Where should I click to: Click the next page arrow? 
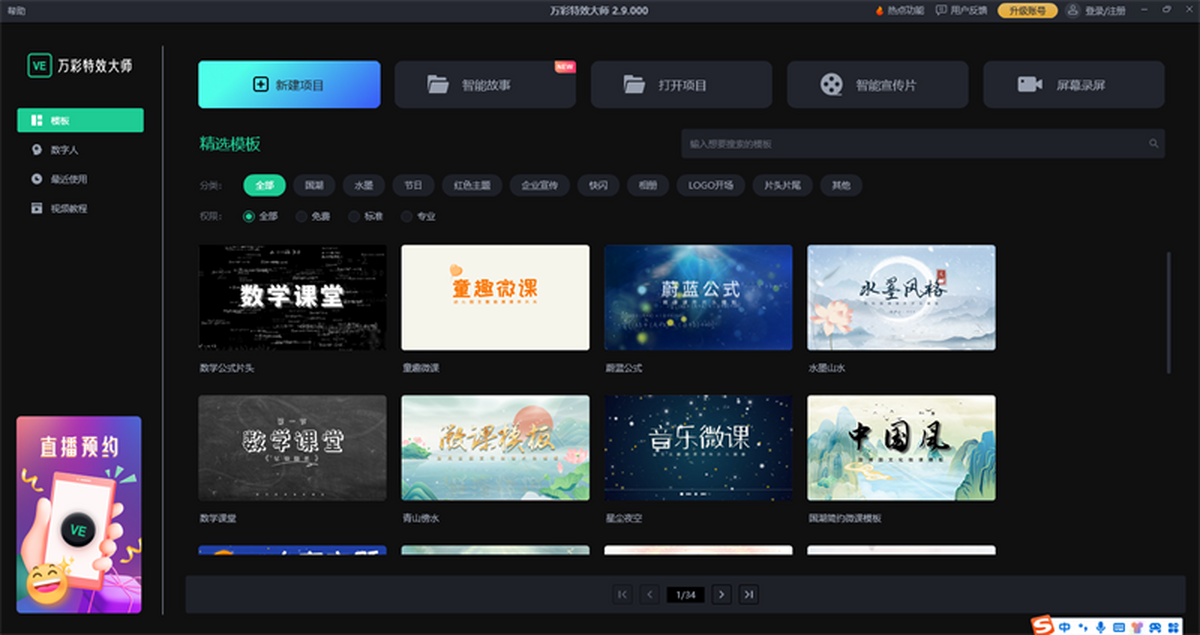point(722,593)
